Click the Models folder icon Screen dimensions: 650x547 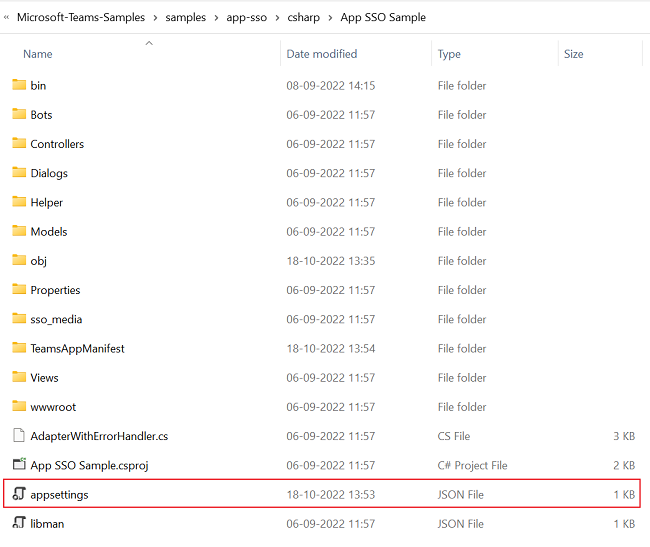[19, 231]
